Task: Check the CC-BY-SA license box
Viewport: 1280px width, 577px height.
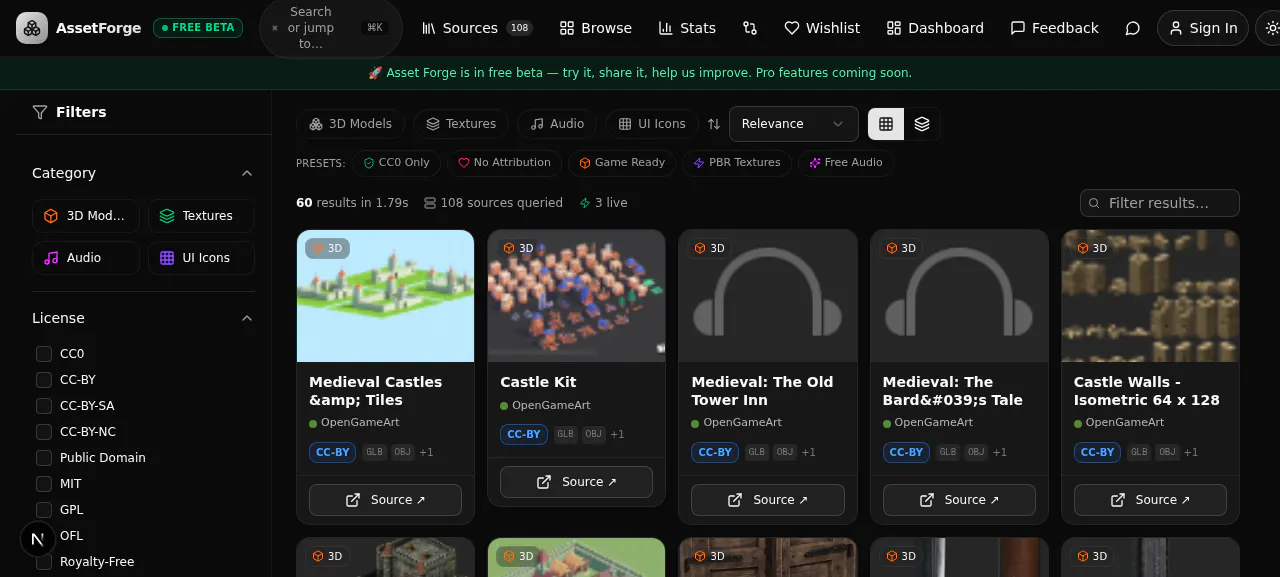Action: tap(44, 406)
